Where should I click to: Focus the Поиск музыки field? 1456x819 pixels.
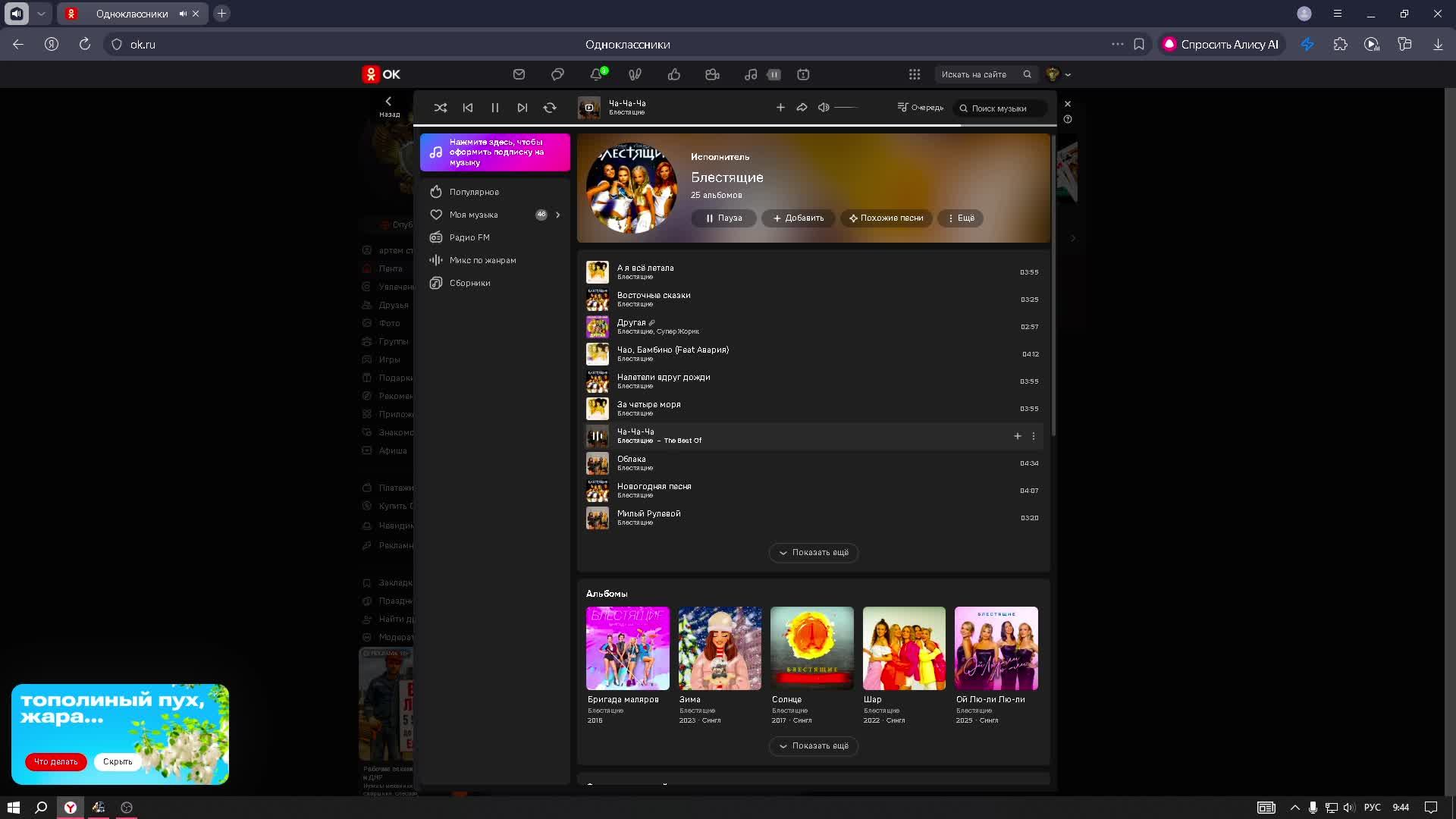[x=999, y=108]
